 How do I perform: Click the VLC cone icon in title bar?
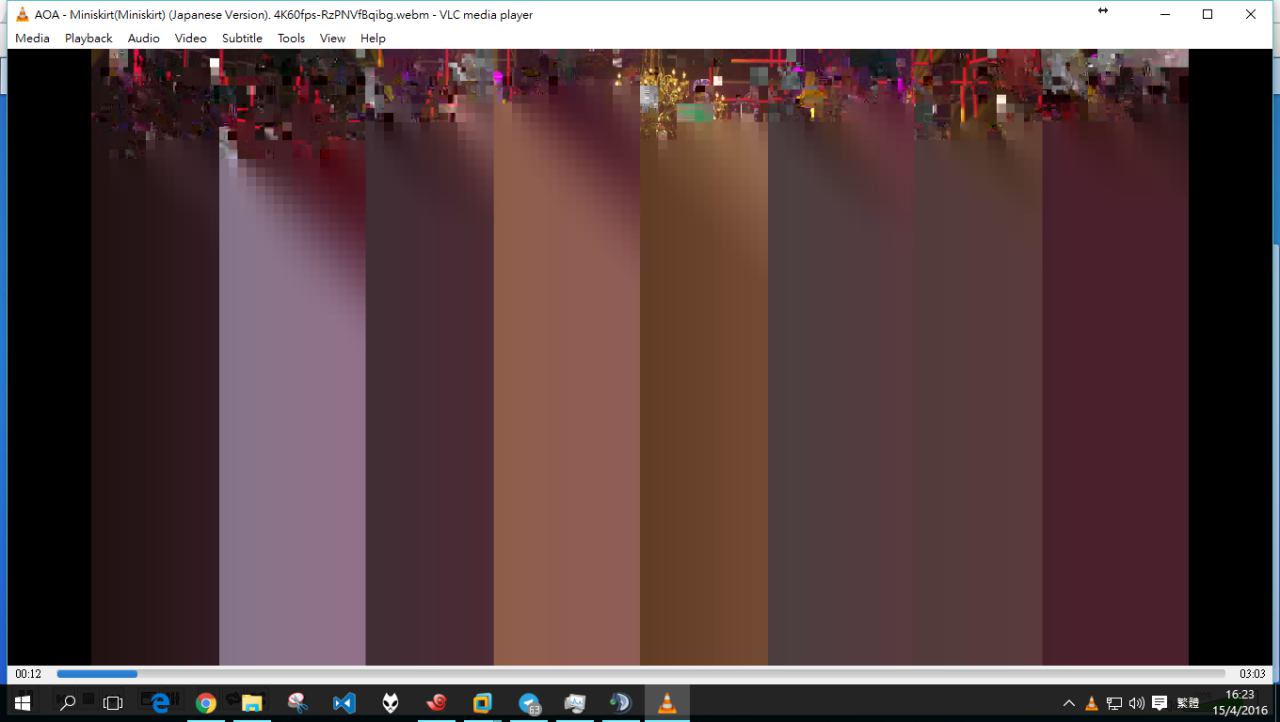point(22,15)
